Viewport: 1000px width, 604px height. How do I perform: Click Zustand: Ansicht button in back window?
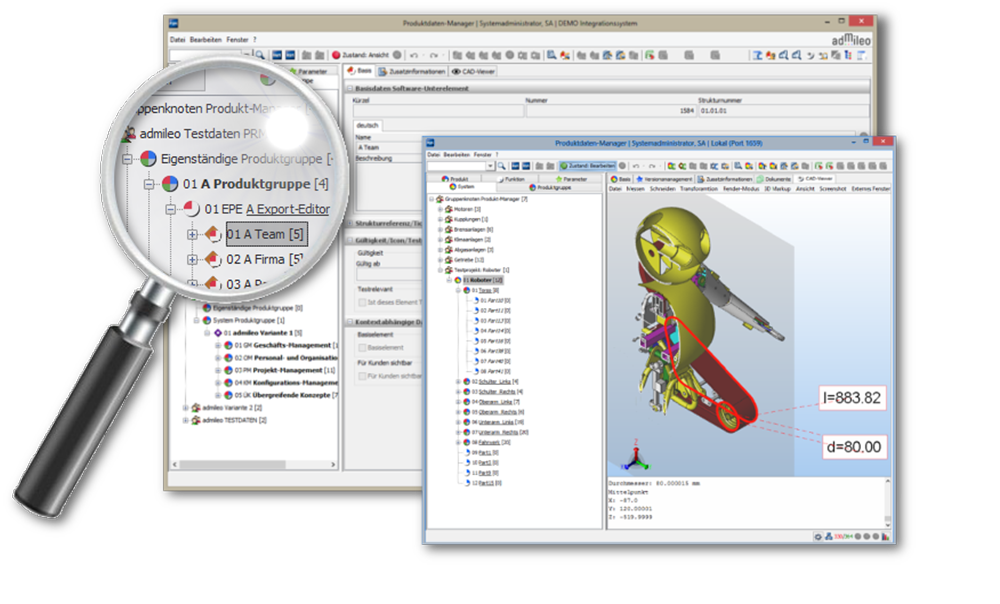click(x=360, y=55)
